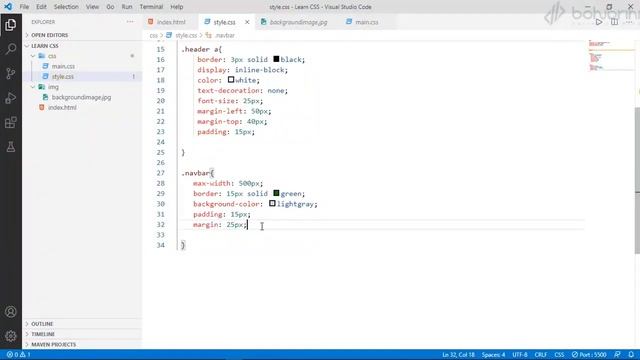
Task: Place cursor on the .header a selector
Action: pyautogui.click(x=201, y=49)
